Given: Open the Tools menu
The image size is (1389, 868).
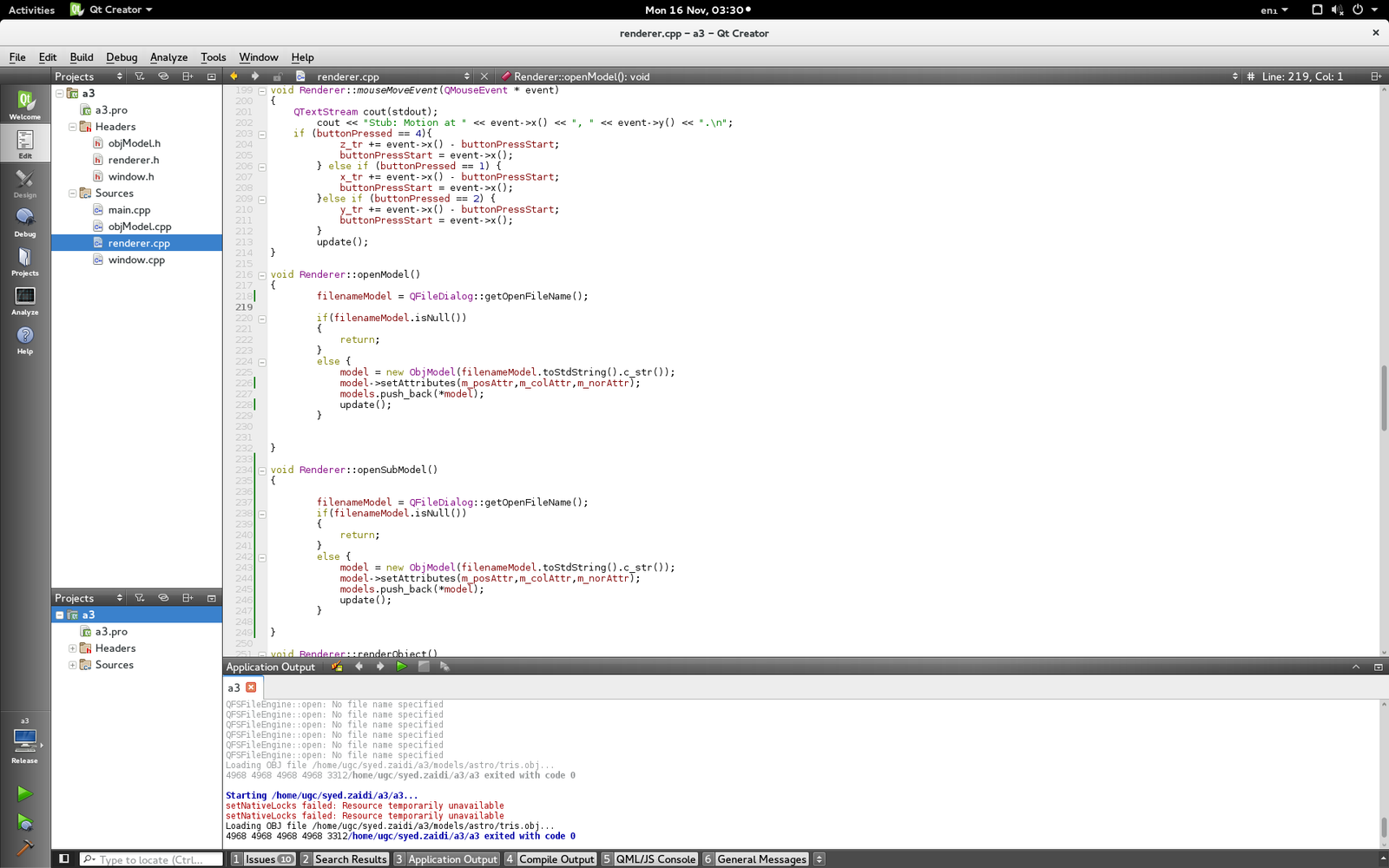Looking at the screenshot, I should (213, 57).
